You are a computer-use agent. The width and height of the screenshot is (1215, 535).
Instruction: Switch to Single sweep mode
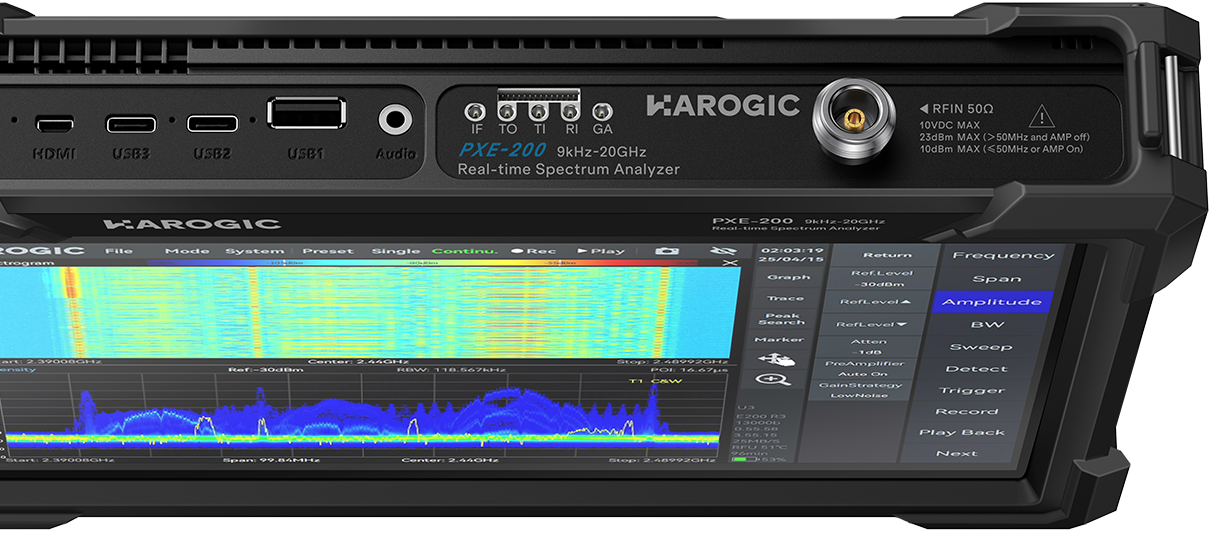(395, 251)
